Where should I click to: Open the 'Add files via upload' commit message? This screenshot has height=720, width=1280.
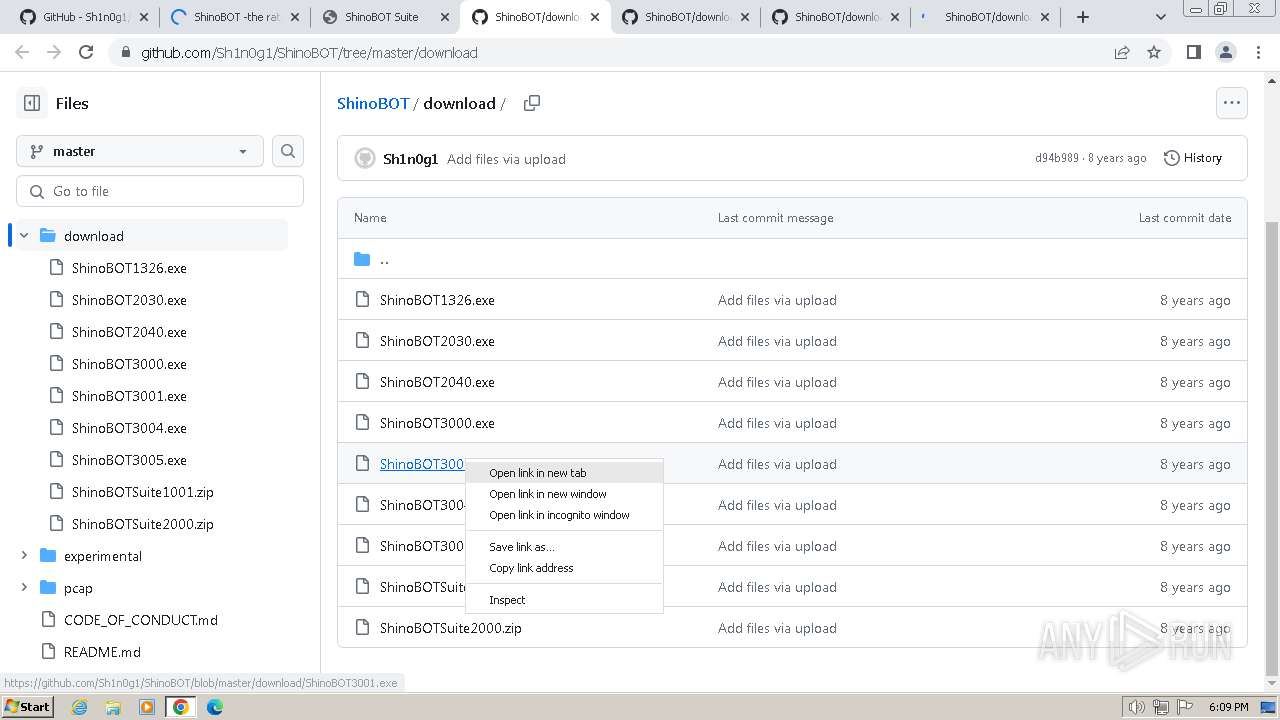click(x=506, y=159)
